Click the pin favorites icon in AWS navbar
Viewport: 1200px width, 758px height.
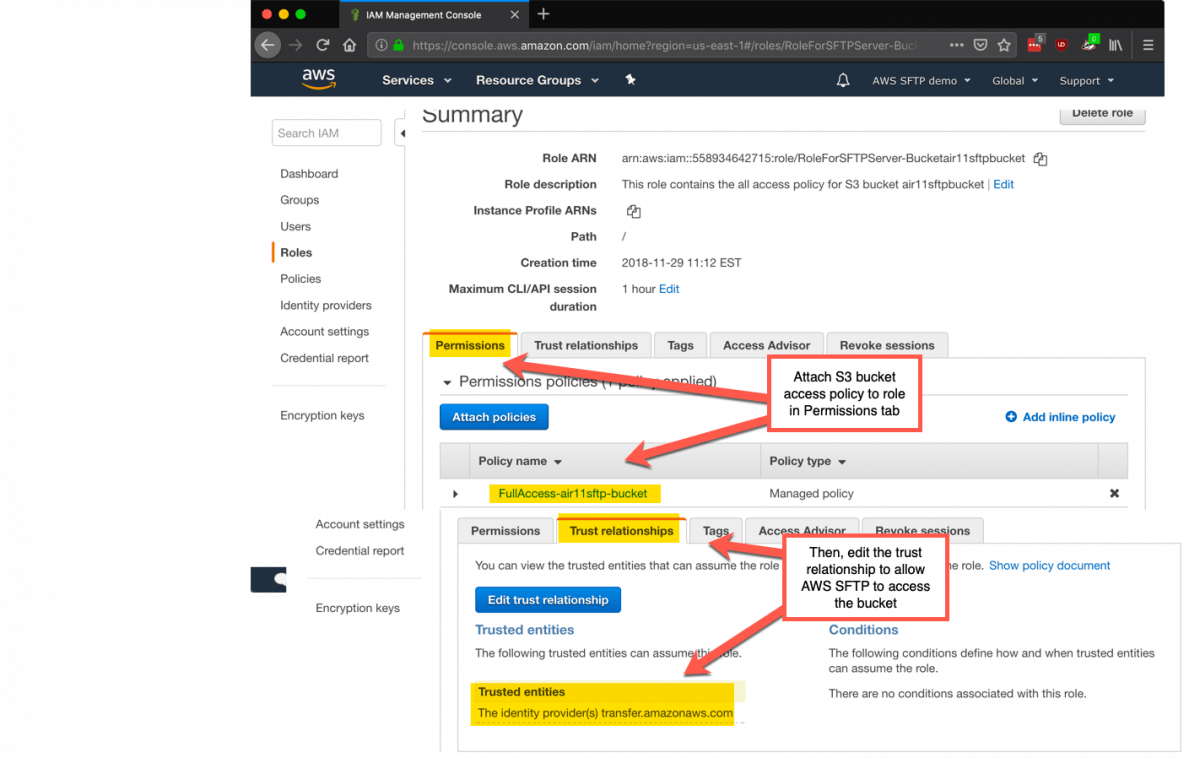coord(630,80)
